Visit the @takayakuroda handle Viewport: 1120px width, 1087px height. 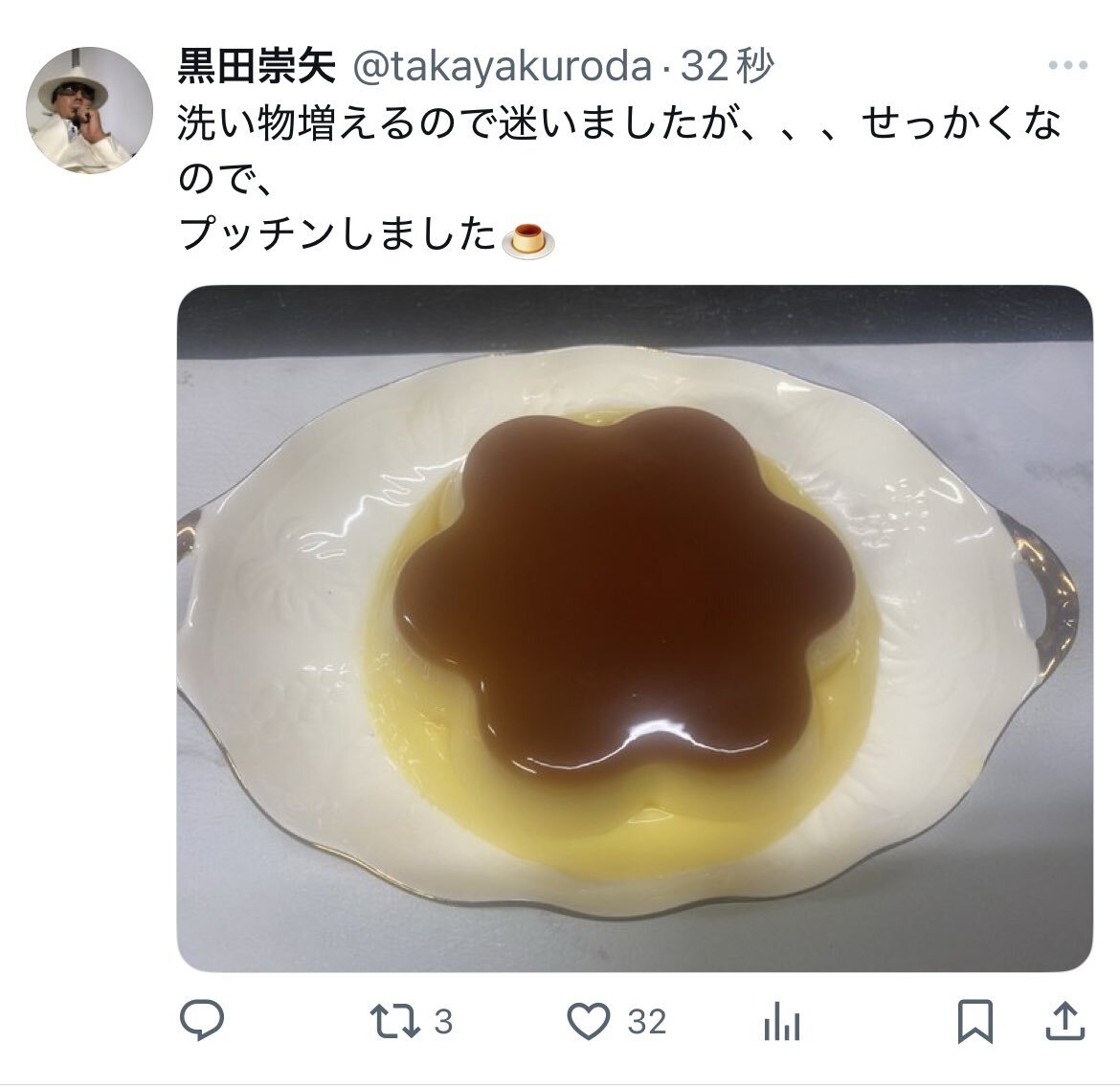click(x=503, y=66)
